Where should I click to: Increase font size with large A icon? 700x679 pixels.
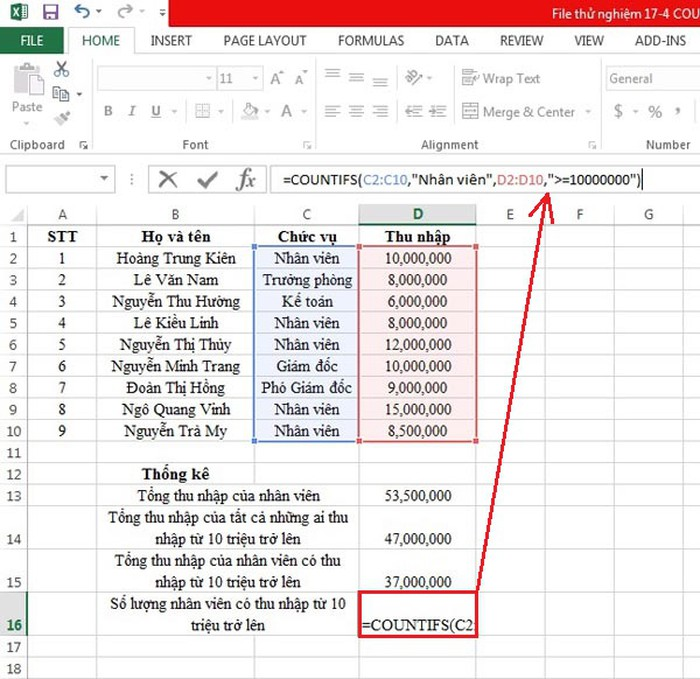(276, 79)
